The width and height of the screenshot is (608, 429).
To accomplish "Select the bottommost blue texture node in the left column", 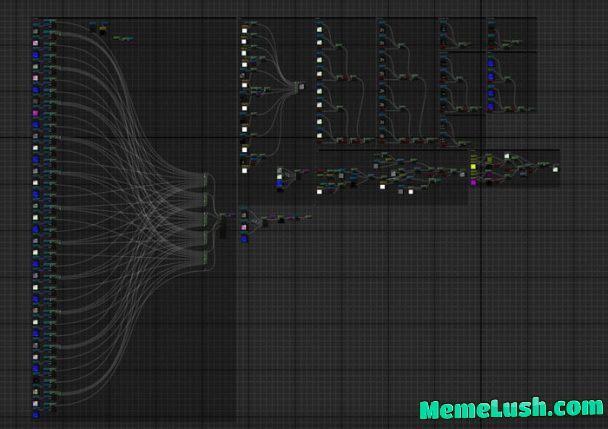I will (x=36, y=413).
